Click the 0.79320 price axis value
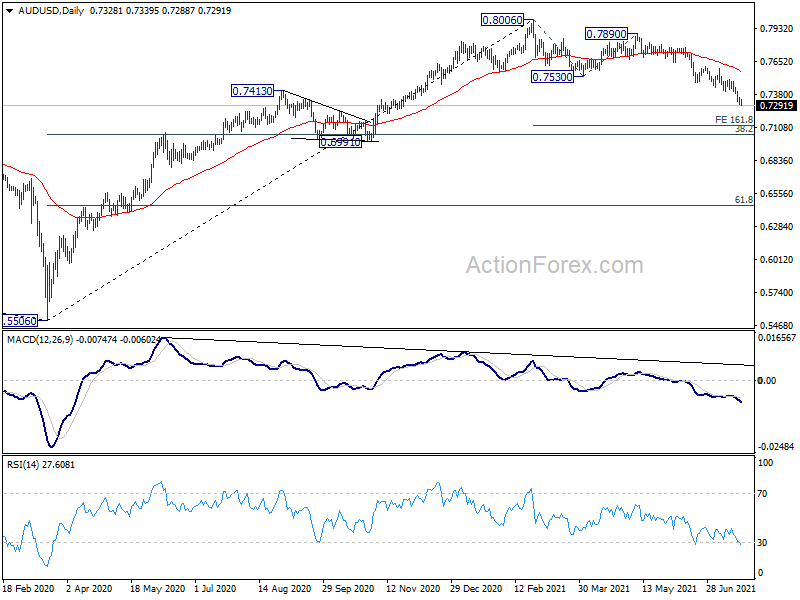 (777, 29)
